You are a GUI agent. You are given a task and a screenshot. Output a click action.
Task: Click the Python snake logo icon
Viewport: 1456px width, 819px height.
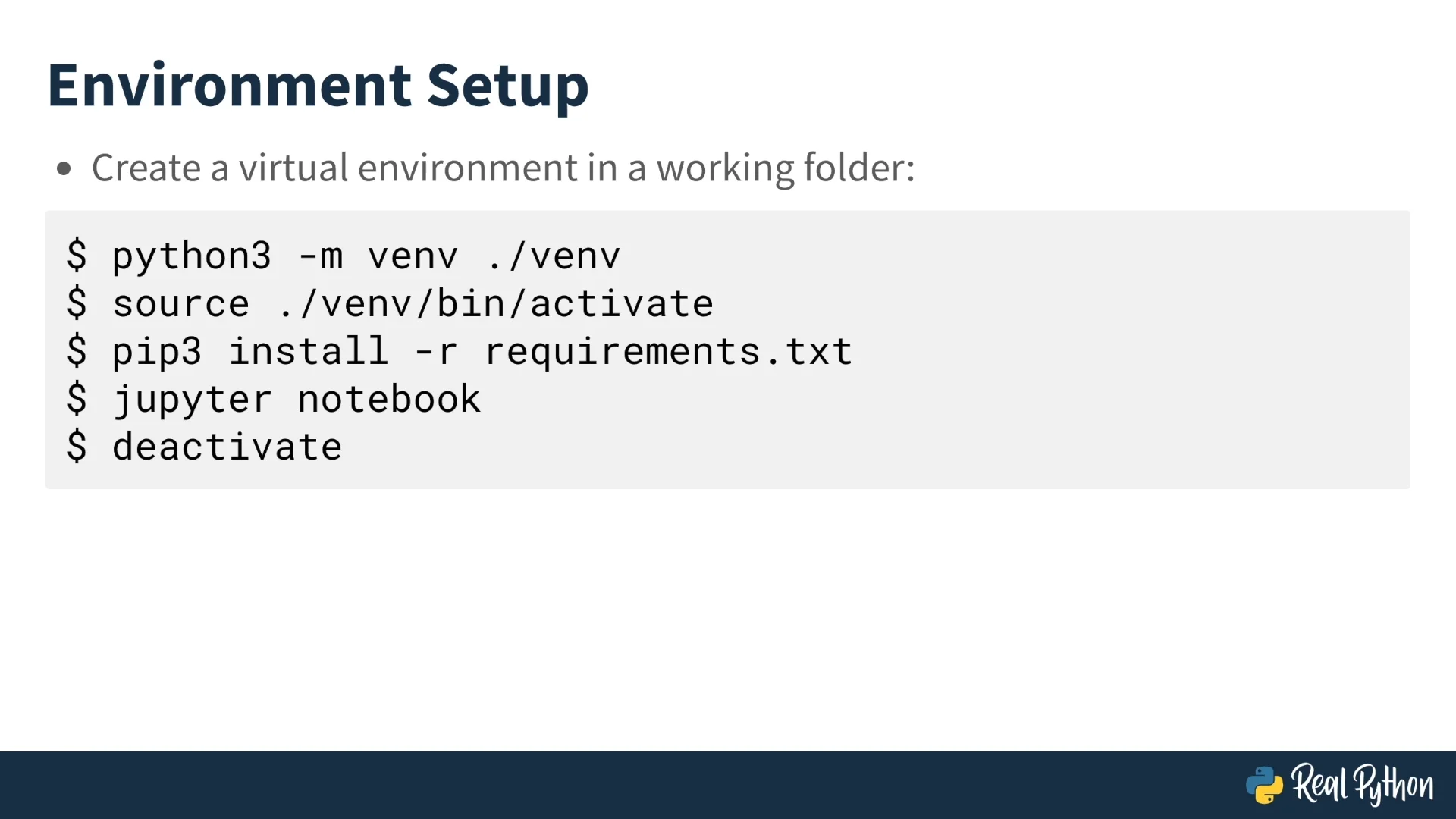[x=1264, y=785]
